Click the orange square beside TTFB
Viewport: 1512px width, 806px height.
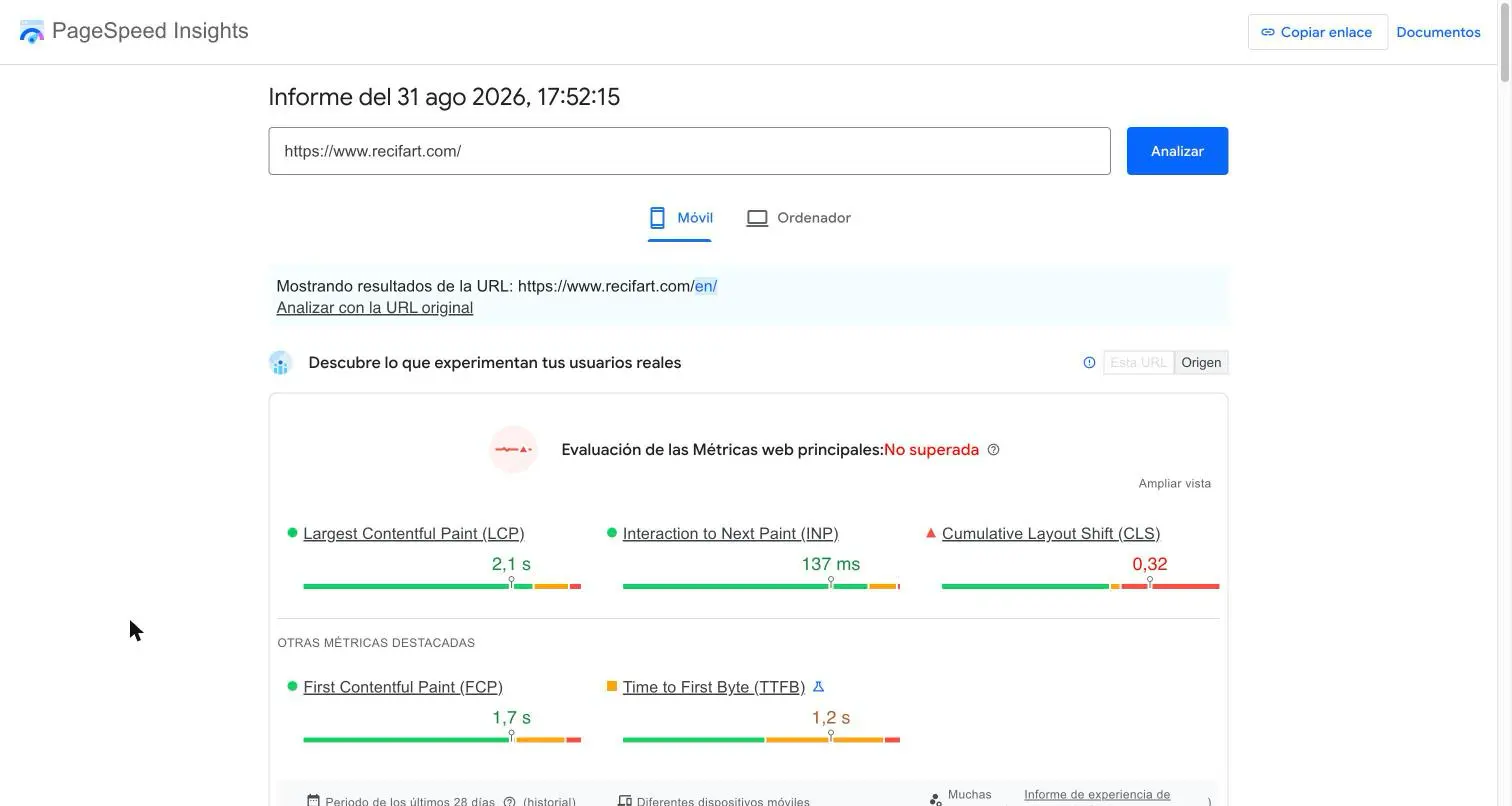click(612, 686)
